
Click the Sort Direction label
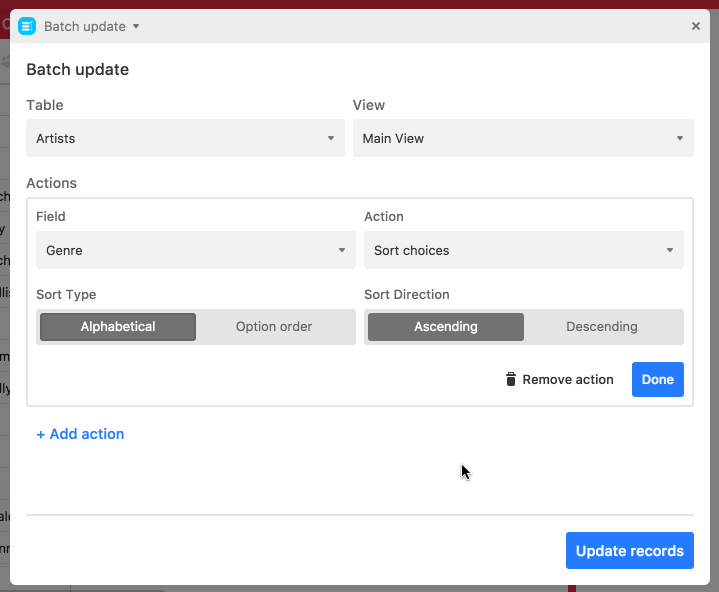407,294
